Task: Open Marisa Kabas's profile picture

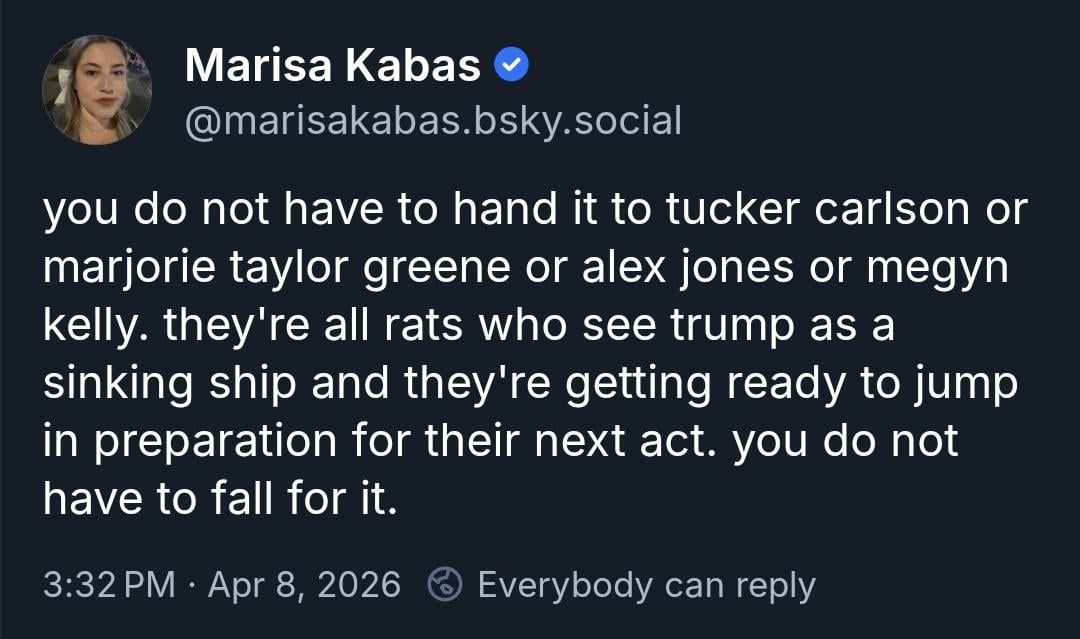Action: 97,90
